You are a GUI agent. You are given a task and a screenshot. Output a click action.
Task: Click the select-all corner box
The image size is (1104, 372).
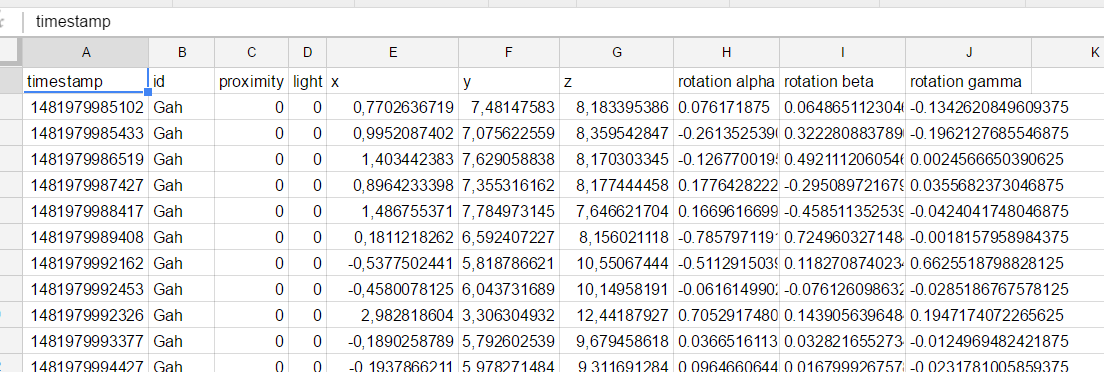(11, 52)
